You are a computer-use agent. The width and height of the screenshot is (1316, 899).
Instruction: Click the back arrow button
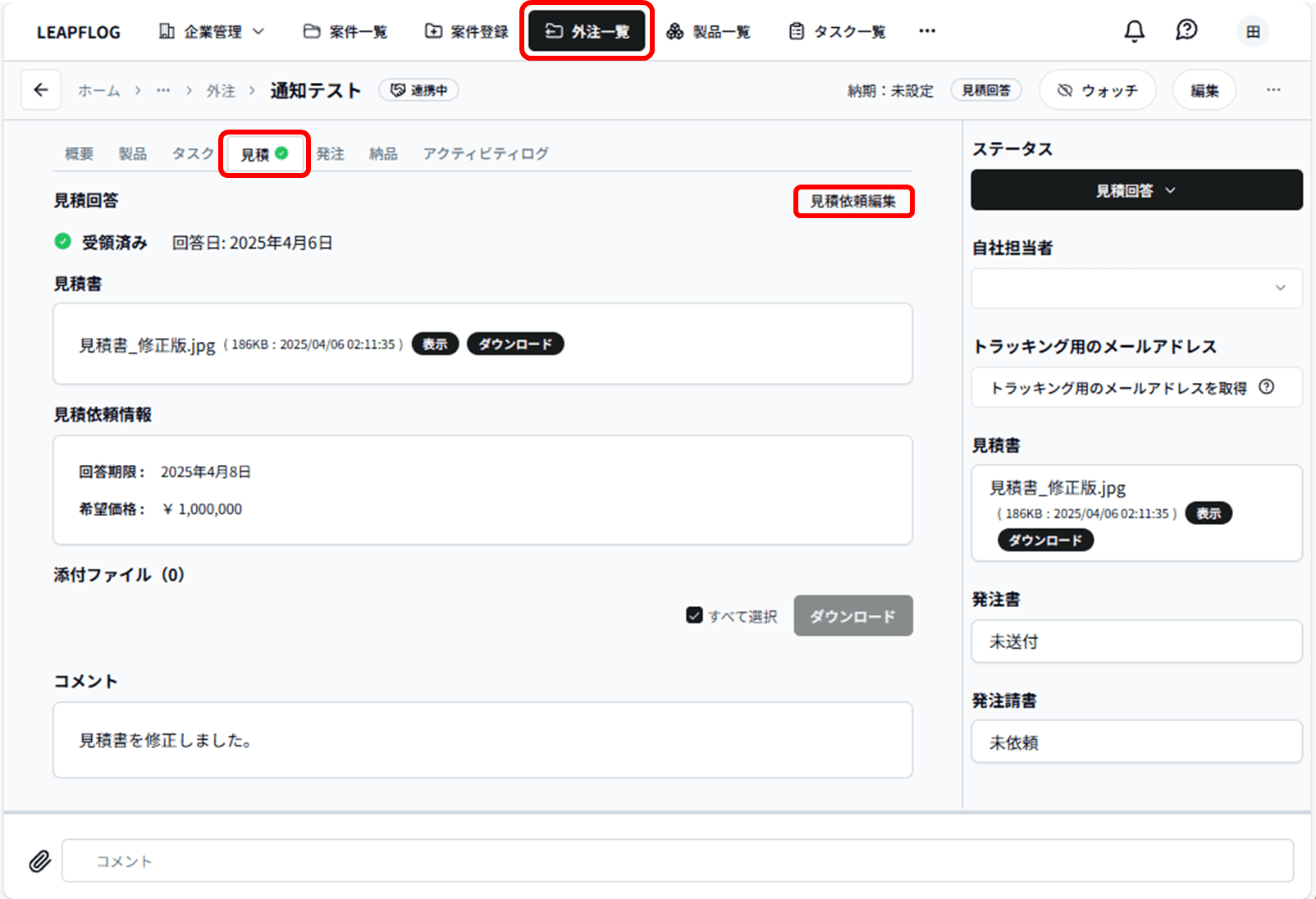coord(41,90)
